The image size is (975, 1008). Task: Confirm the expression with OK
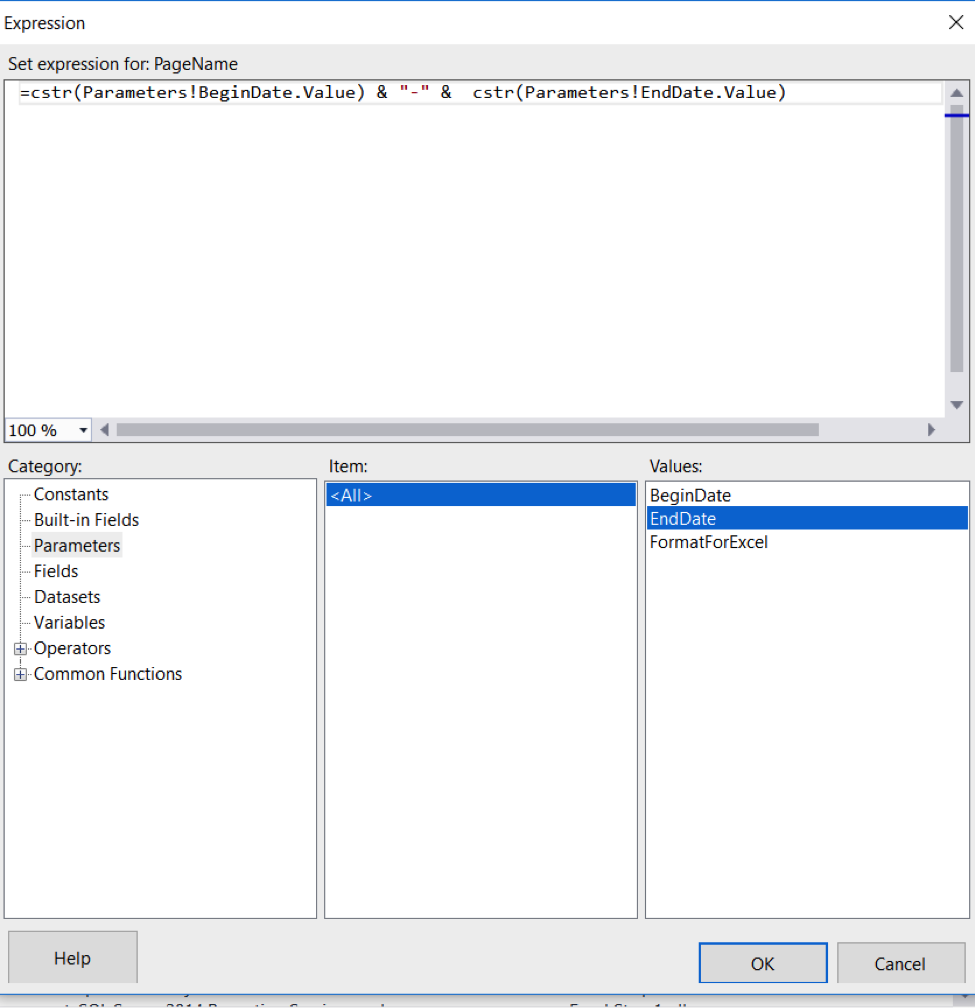pyautogui.click(x=763, y=963)
